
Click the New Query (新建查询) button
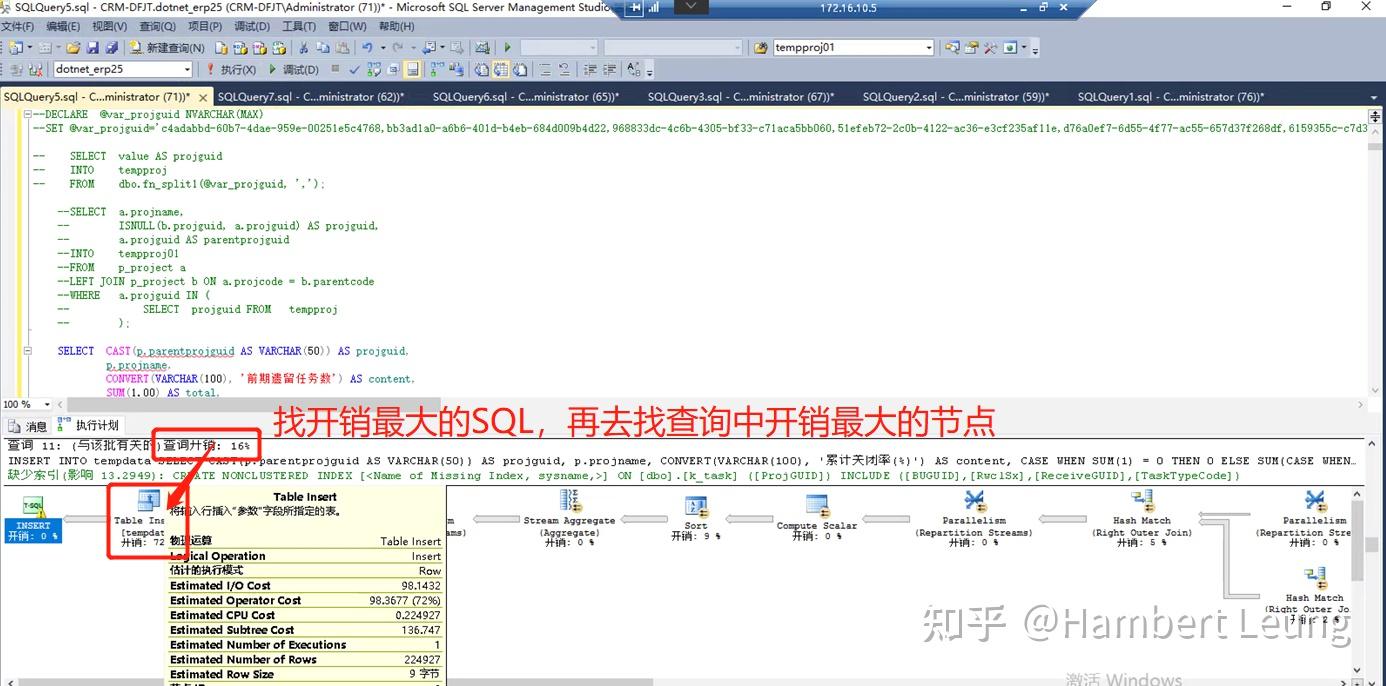(x=167, y=47)
